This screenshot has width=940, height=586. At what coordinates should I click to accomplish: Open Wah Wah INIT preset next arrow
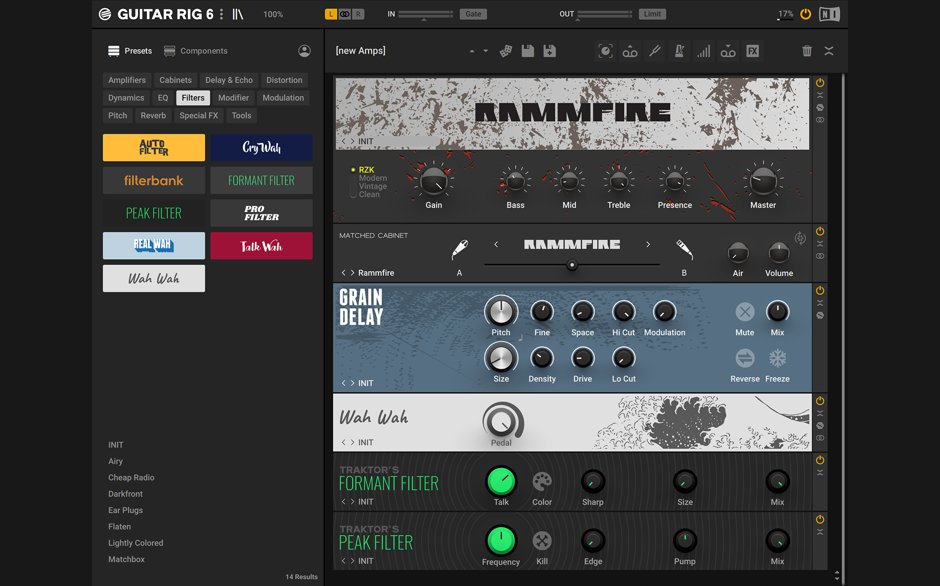click(x=352, y=443)
